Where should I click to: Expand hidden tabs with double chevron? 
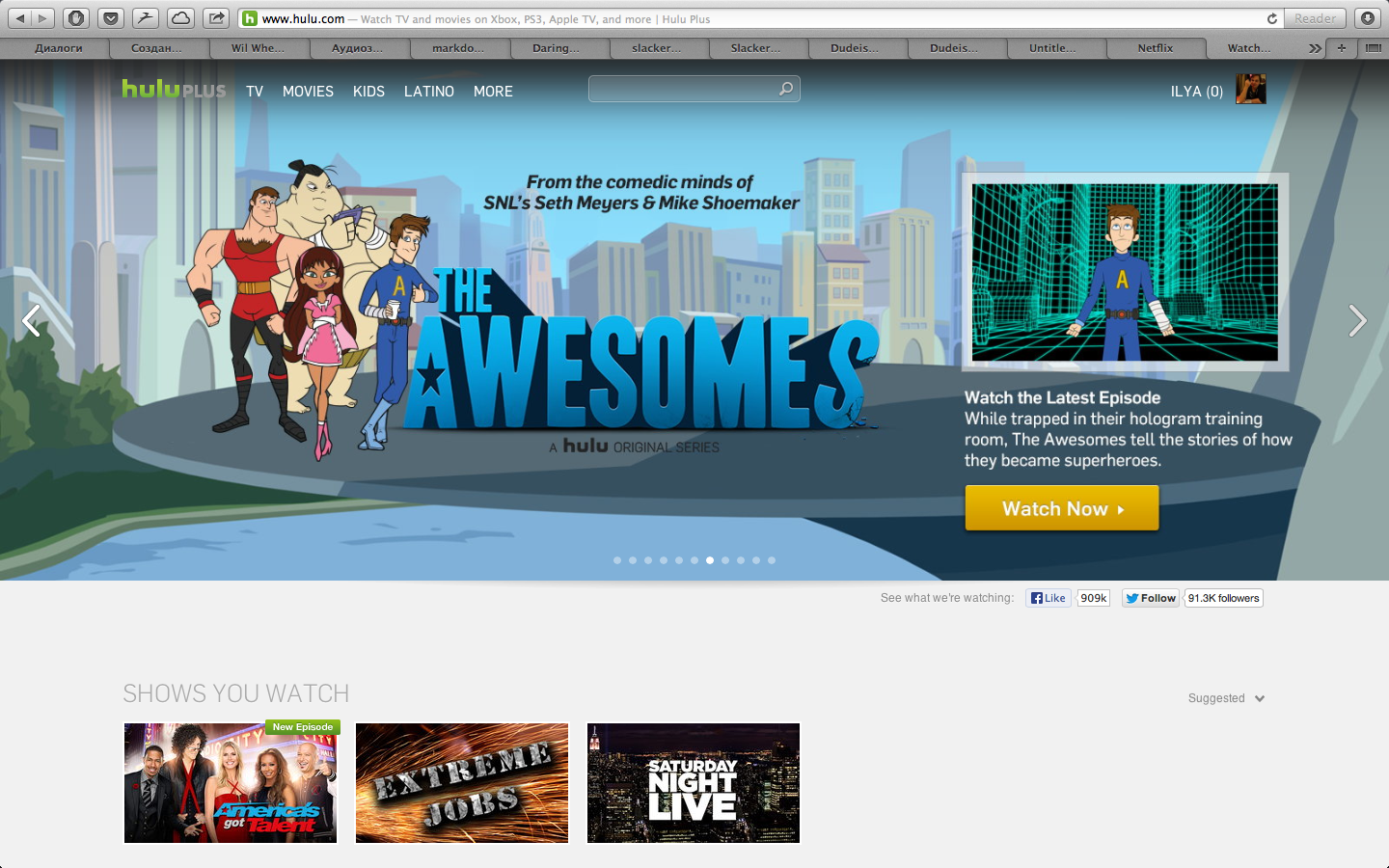pyautogui.click(x=1315, y=47)
